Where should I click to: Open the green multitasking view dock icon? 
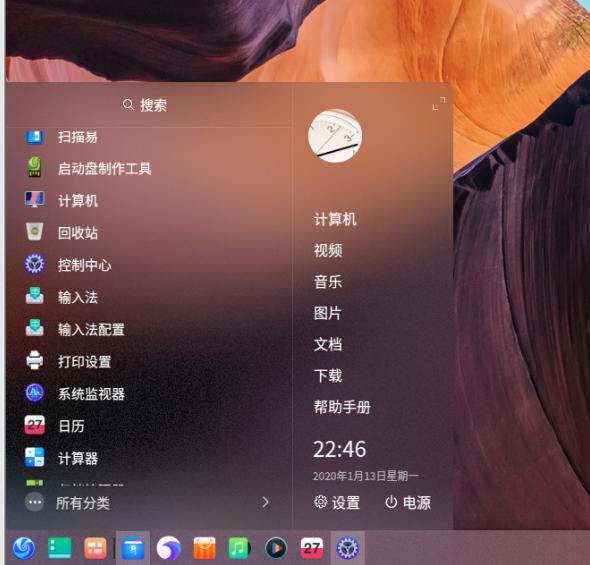tap(60, 548)
